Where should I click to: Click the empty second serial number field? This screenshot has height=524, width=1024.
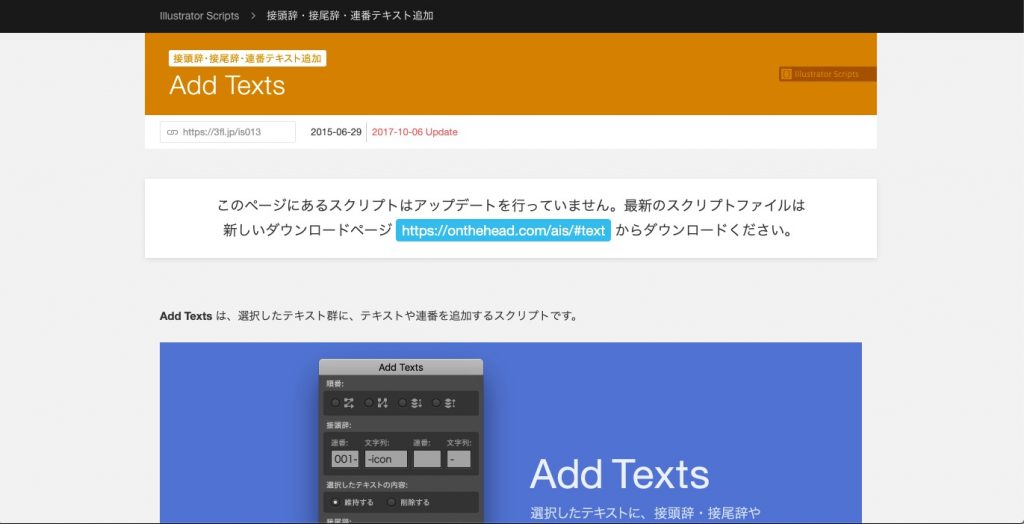point(427,459)
